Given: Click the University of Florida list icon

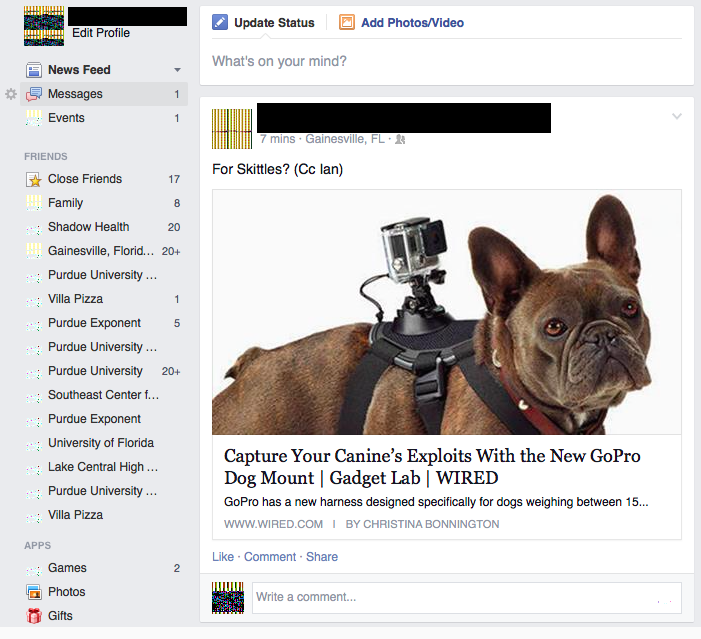Looking at the screenshot, I should coord(34,444).
